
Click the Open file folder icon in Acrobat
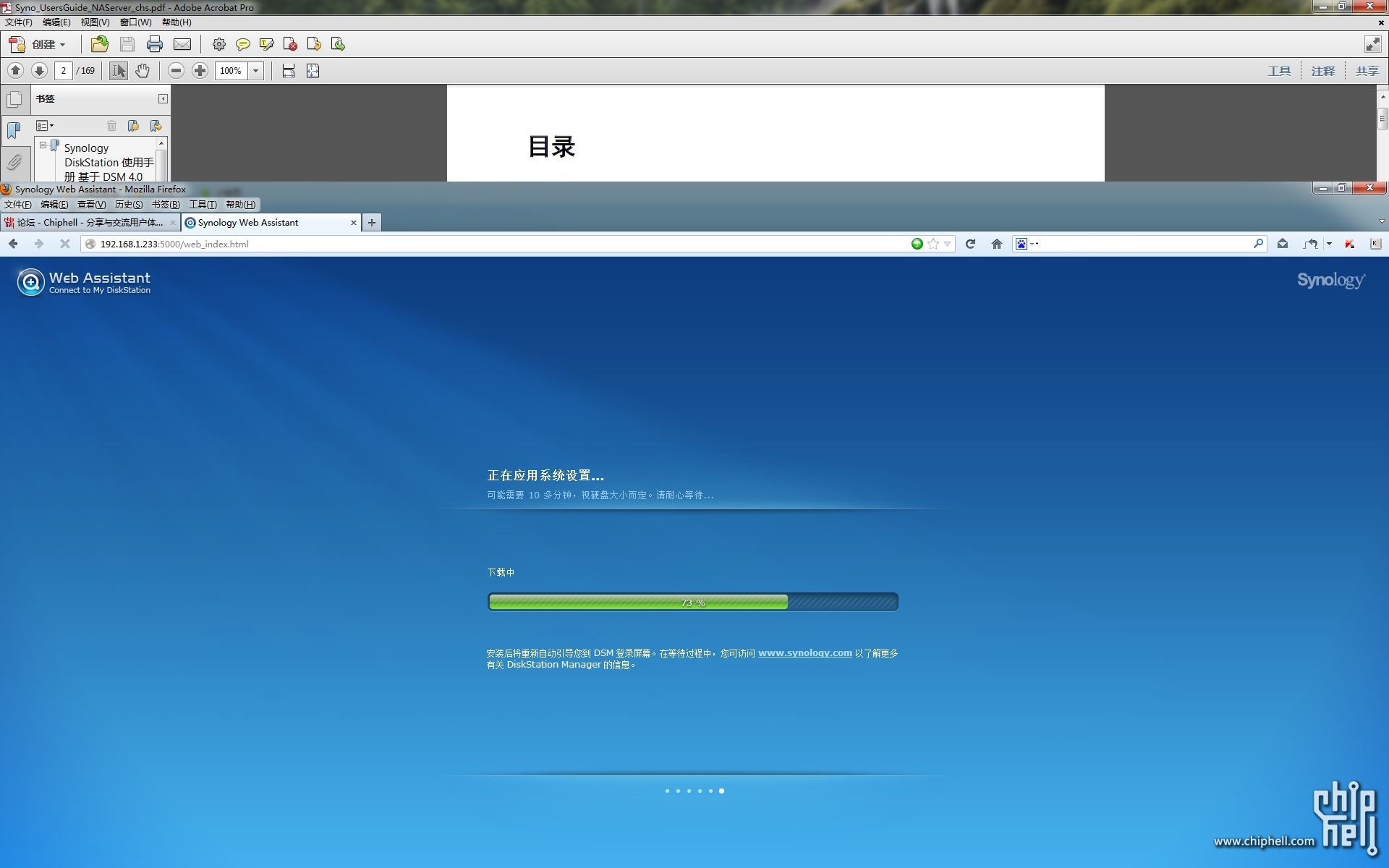pos(100,45)
